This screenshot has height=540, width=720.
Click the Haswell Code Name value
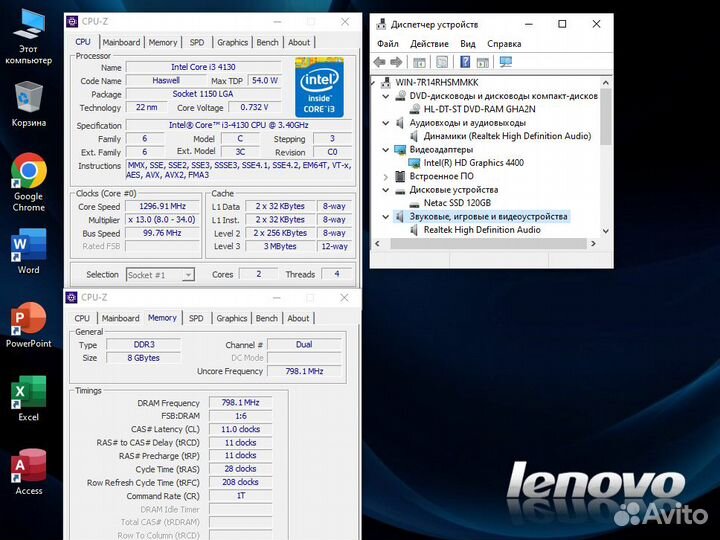point(166,80)
